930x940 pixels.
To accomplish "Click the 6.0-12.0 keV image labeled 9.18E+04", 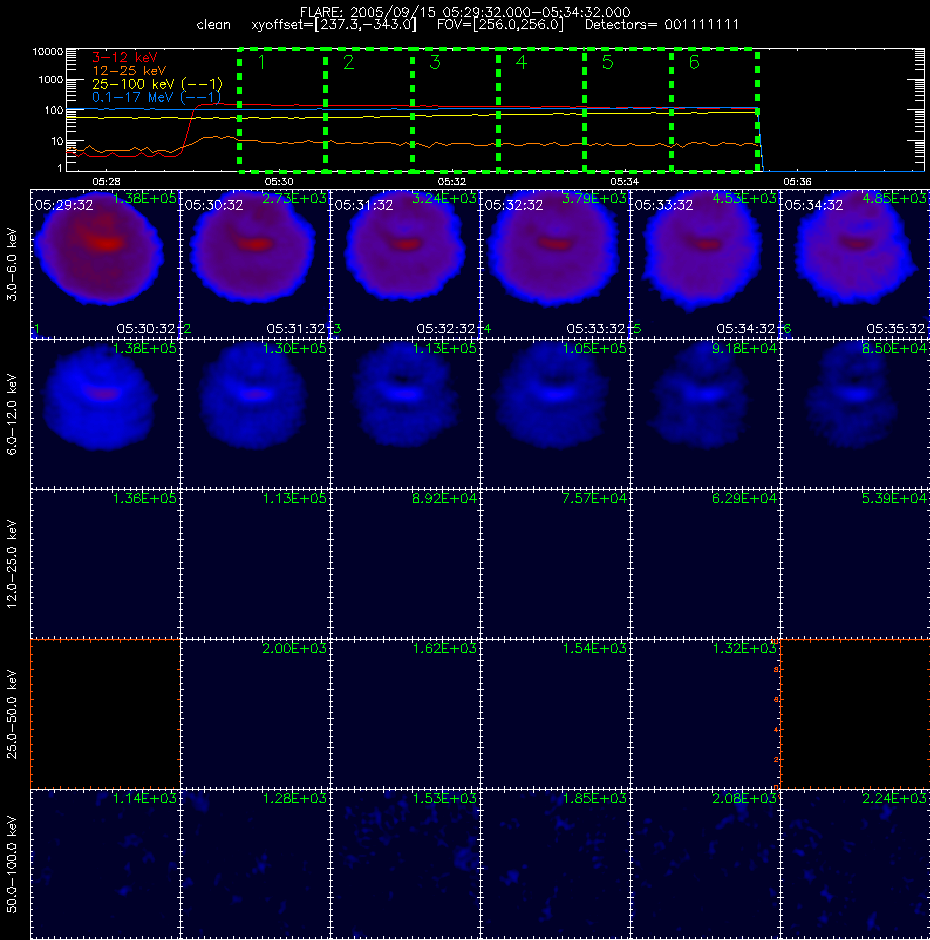I will [705, 414].
